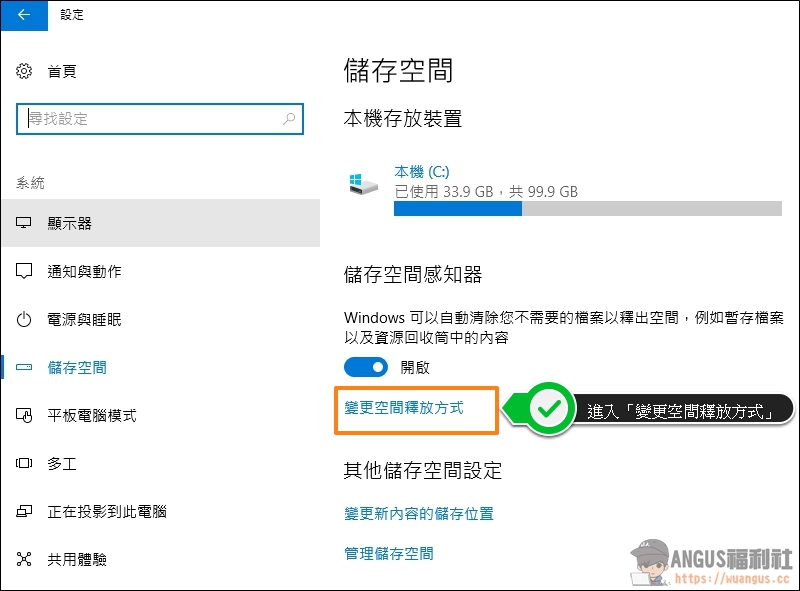
Task: Open the 變更空間釋放方式 link
Action: (x=404, y=408)
